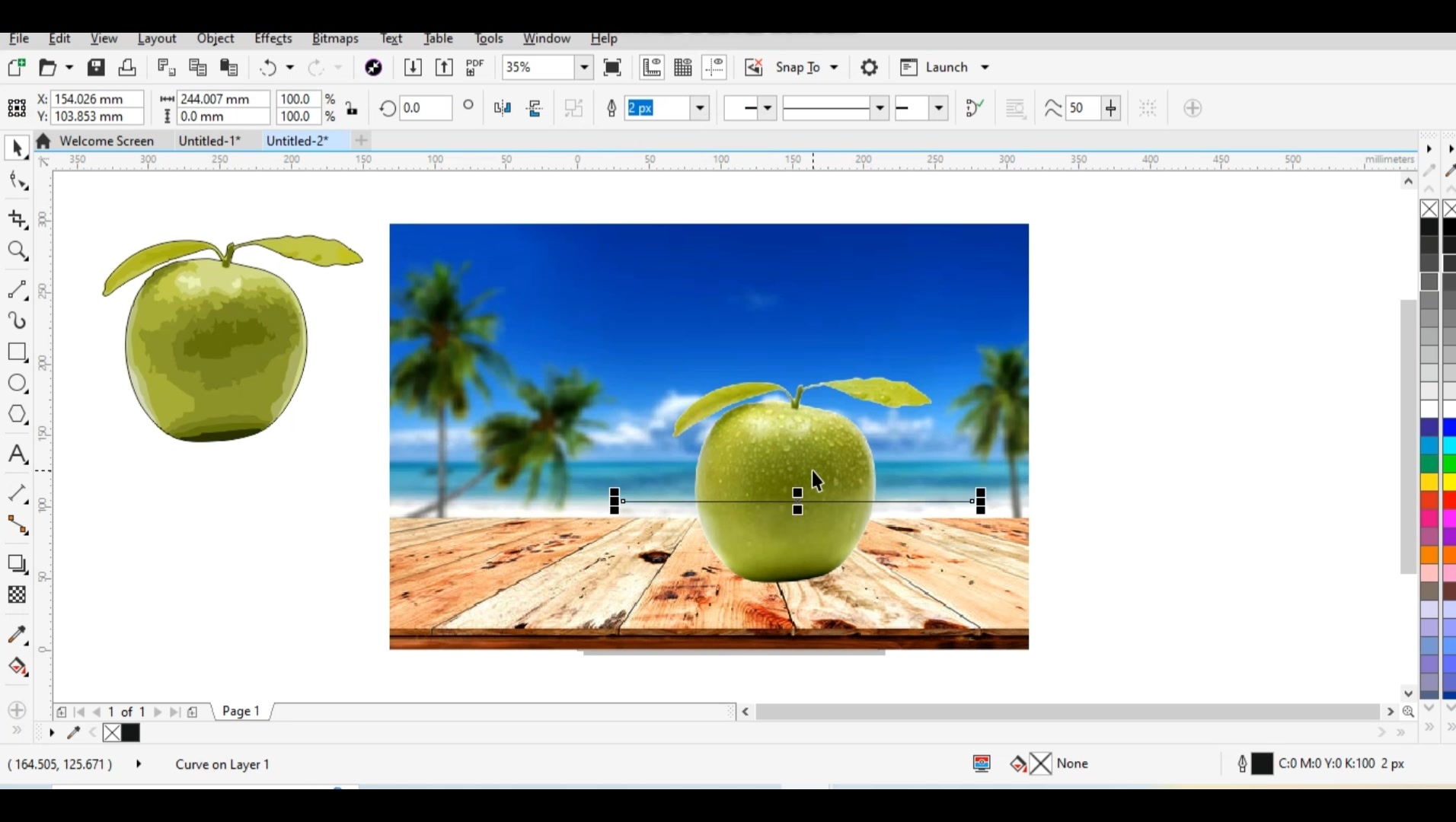Print the document
Screen dimensions: 1456x822
click(127, 67)
